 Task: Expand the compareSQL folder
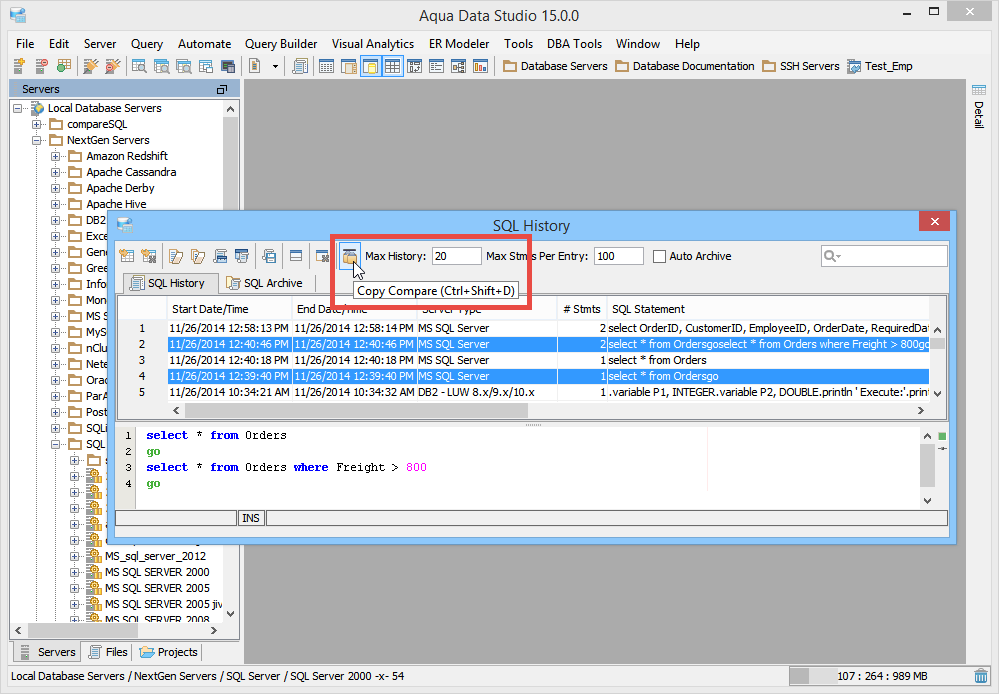click(x=37, y=124)
